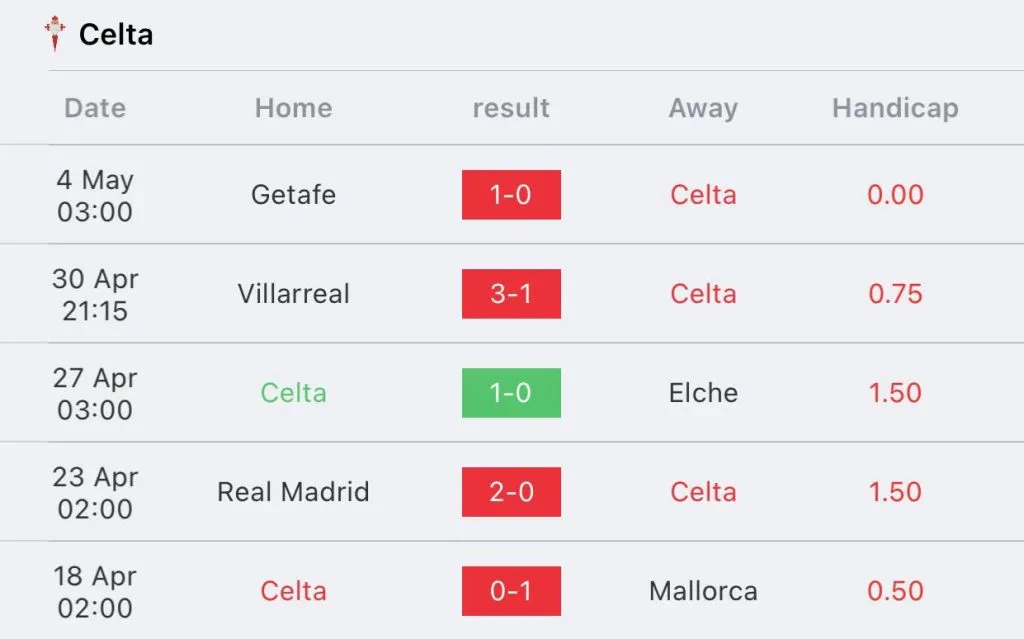This screenshot has height=639, width=1024.
Task: Select the 4 May 03:00 match date
Action: click(x=95, y=195)
